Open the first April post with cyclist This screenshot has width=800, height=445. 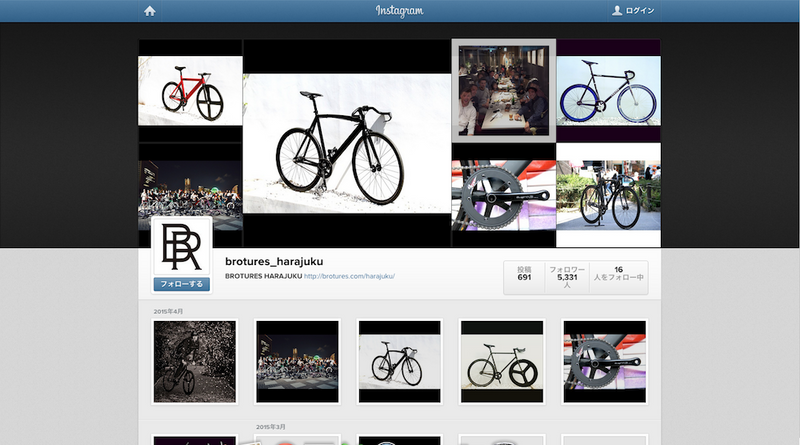[195, 361]
